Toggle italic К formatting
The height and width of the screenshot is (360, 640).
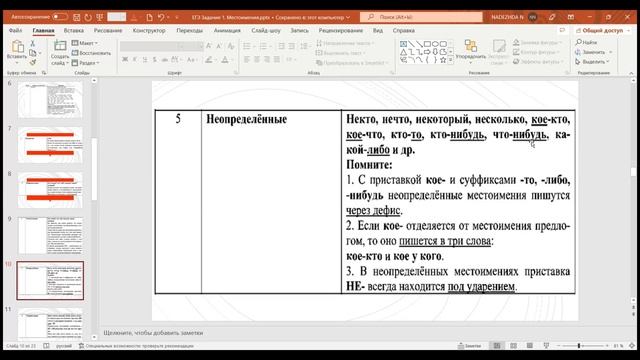135,60
